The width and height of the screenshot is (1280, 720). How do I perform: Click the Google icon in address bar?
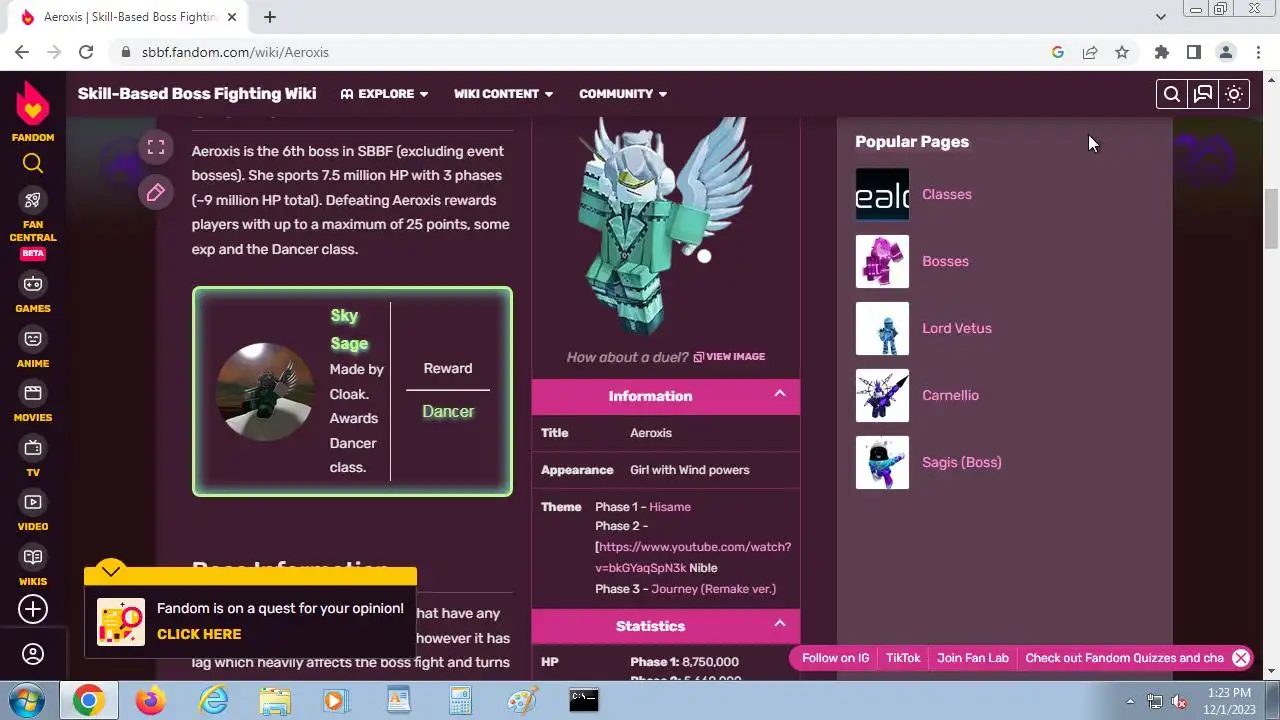click(1058, 52)
